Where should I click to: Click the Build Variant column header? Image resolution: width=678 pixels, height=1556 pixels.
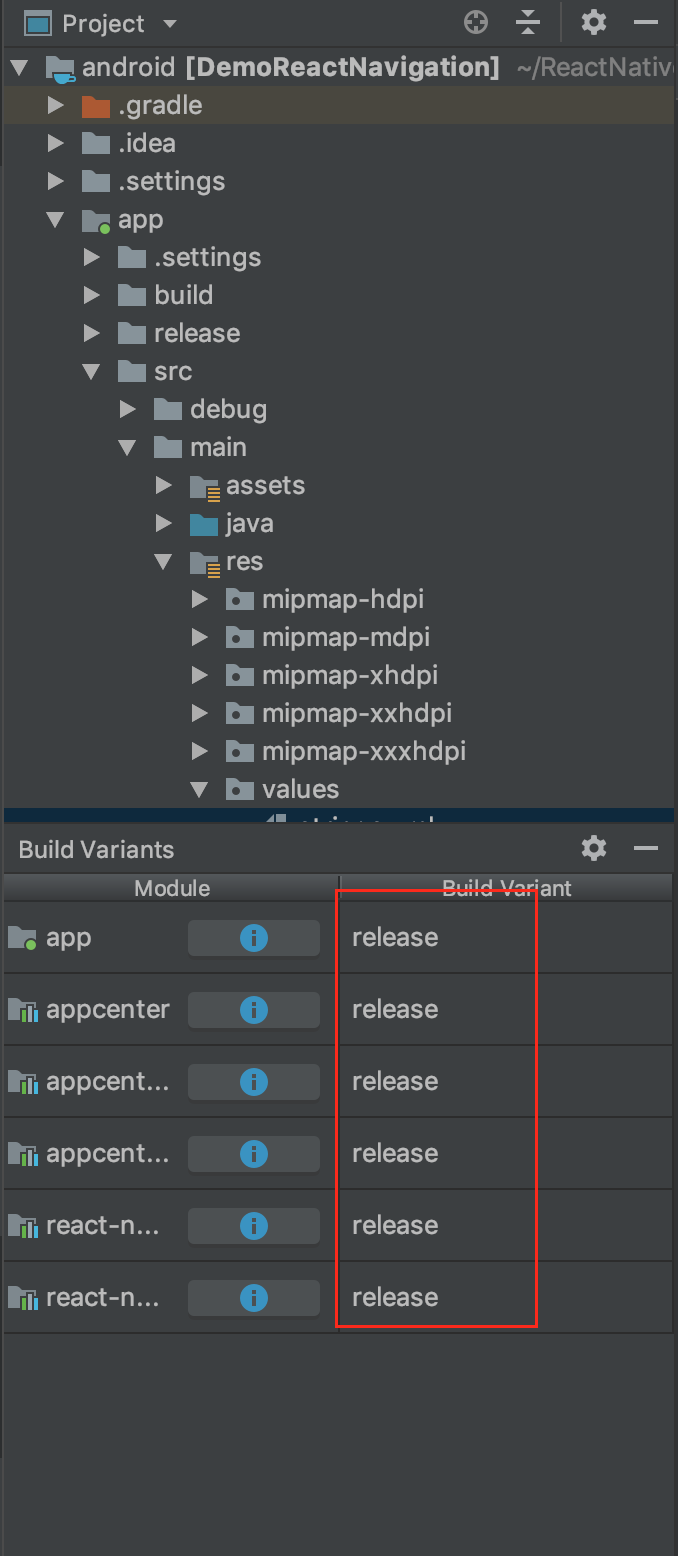pos(507,888)
